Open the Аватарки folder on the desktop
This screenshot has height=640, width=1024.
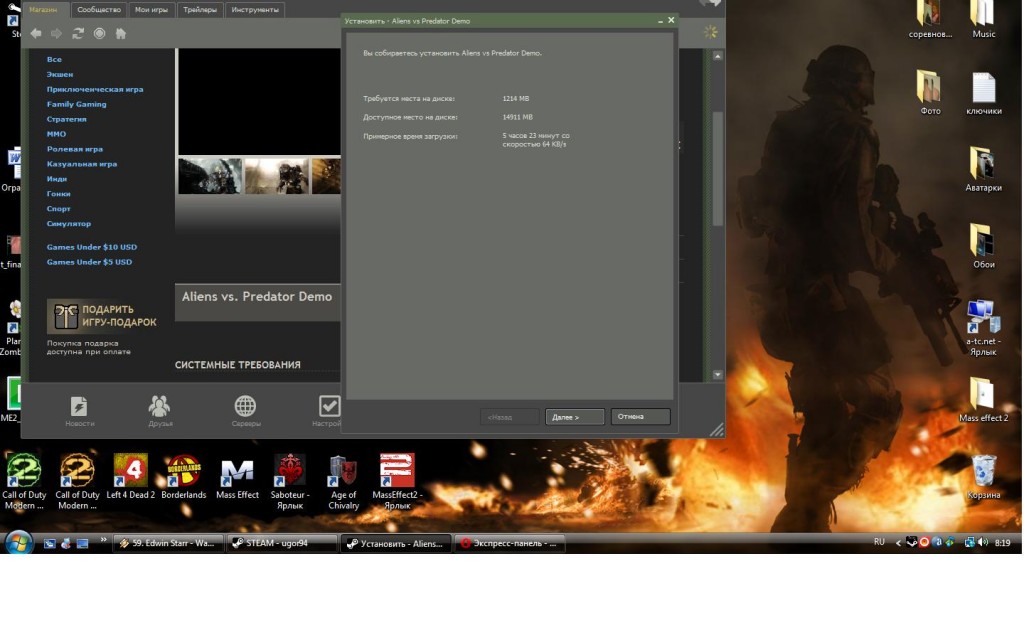pos(984,169)
